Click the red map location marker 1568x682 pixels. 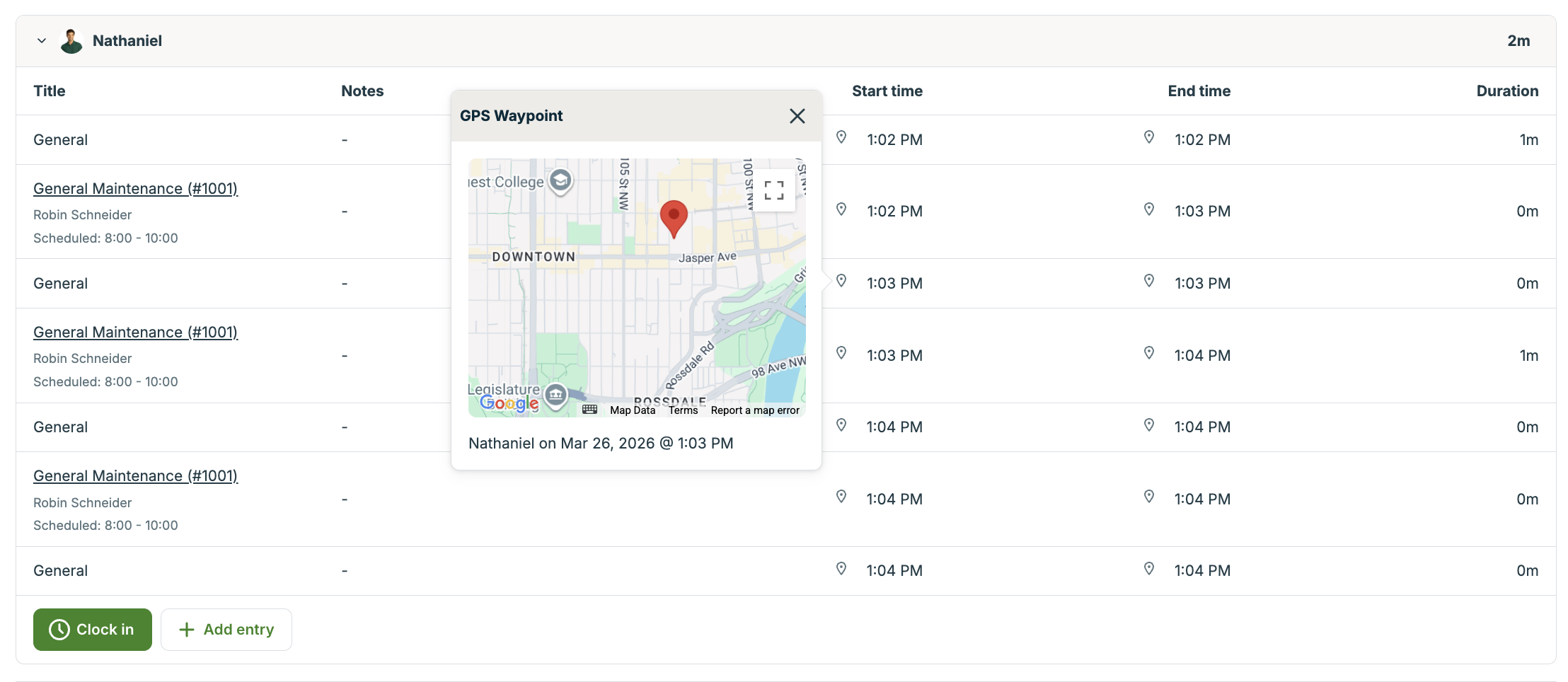click(x=674, y=217)
